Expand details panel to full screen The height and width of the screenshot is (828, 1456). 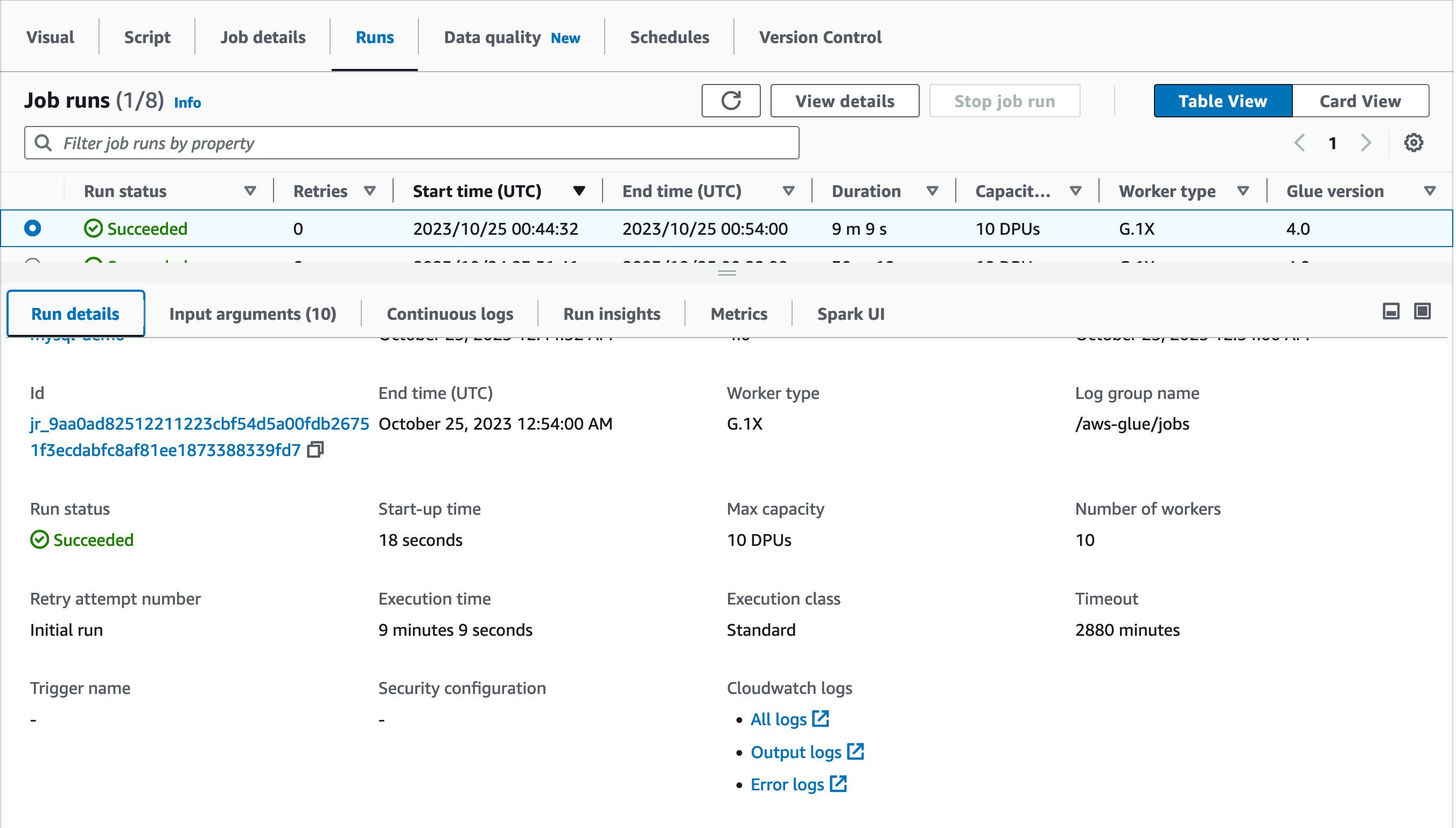[1423, 311]
